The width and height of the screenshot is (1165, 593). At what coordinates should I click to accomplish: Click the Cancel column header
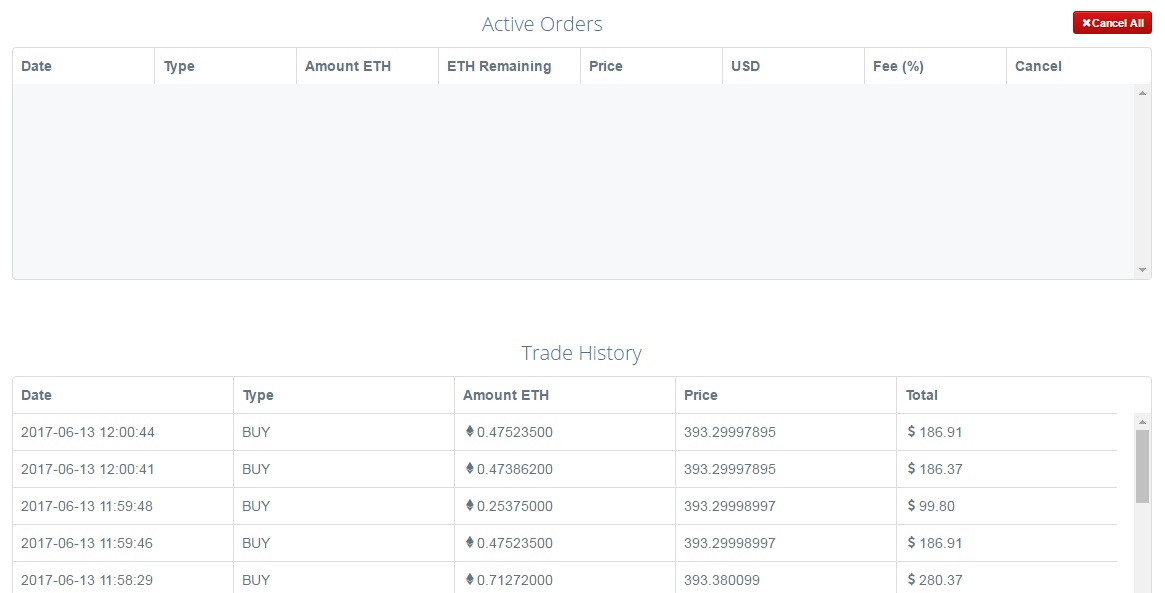(1038, 66)
